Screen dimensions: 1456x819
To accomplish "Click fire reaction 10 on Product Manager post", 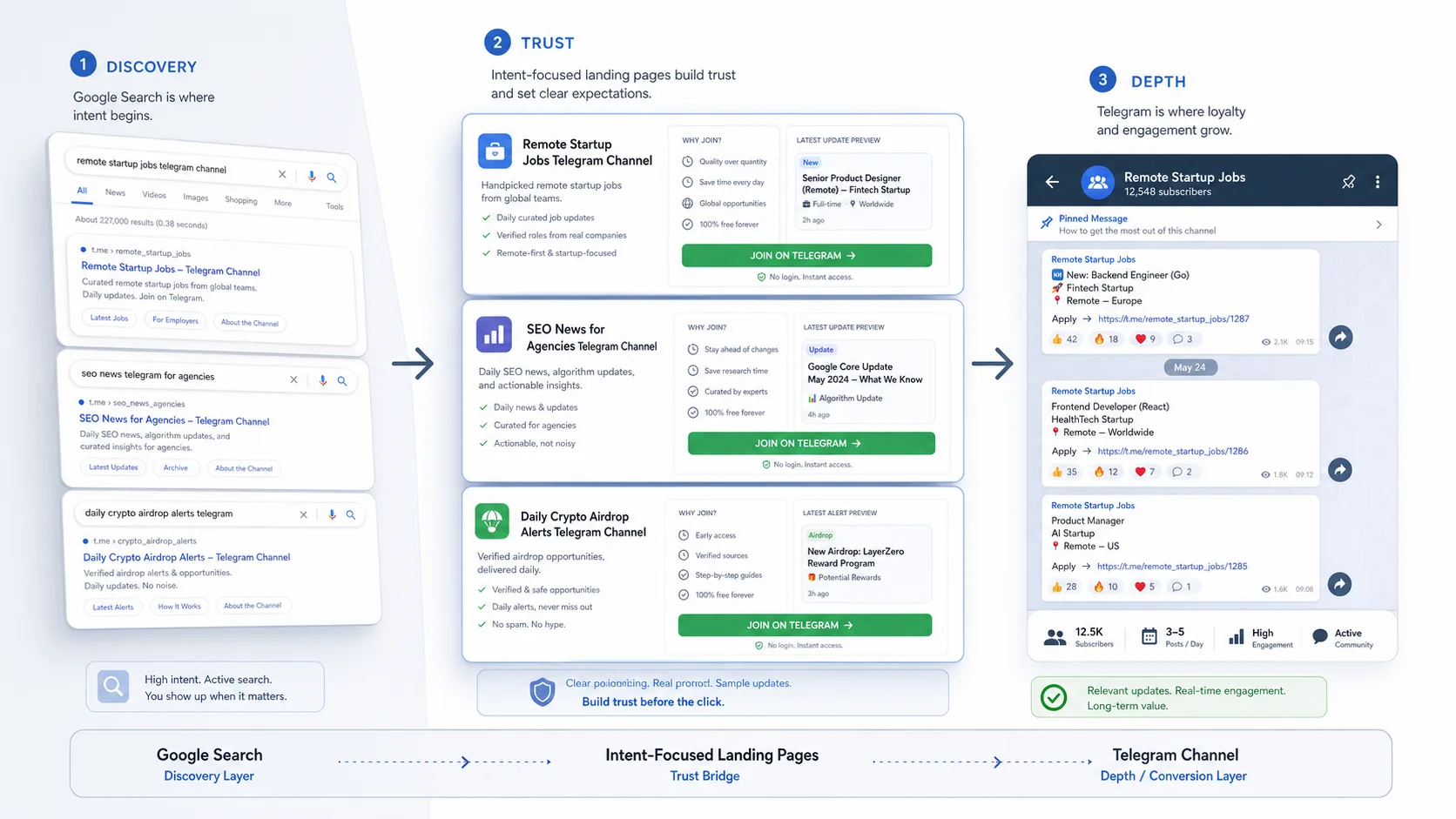I will tap(1106, 587).
